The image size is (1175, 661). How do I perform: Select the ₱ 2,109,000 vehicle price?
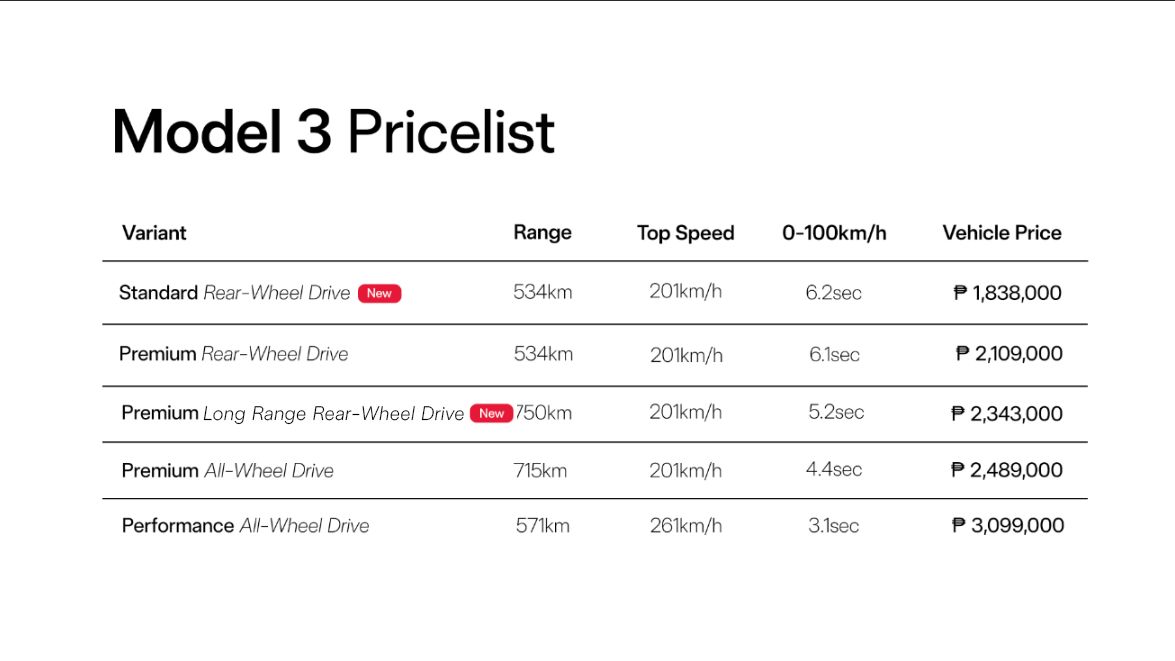[1008, 354]
